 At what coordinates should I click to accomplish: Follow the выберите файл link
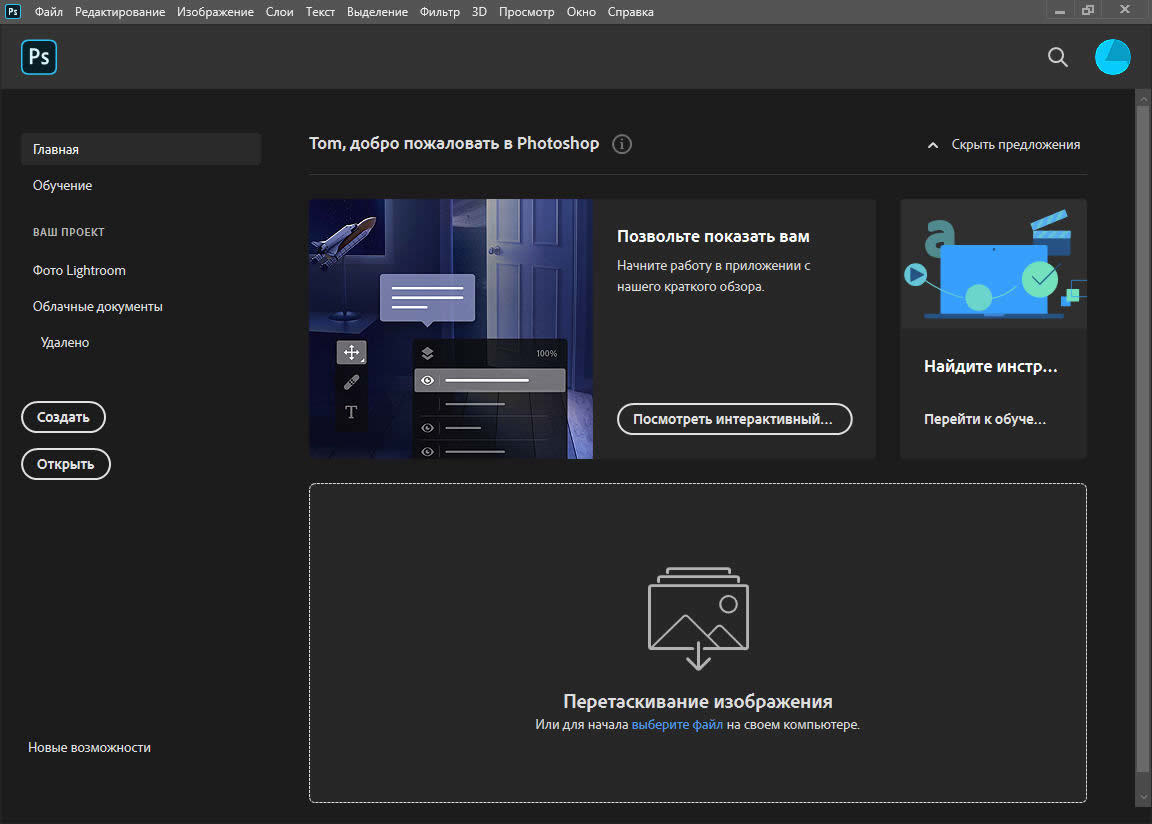click(x=677, y=725)
